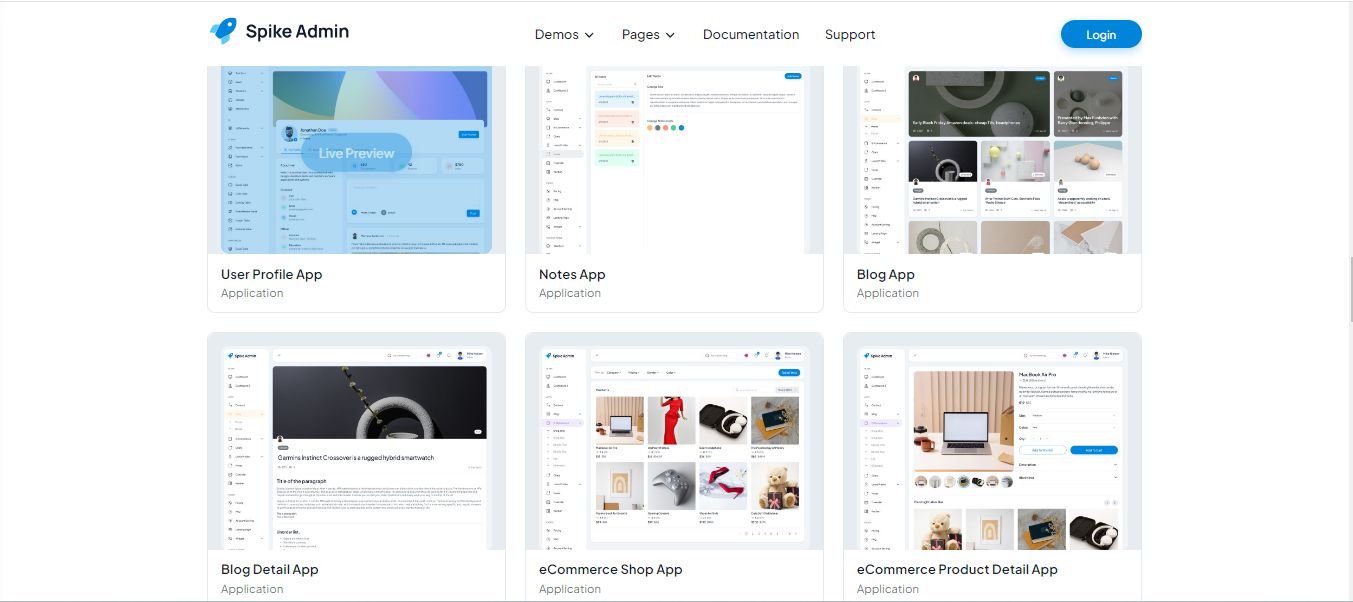Click the blue Login button
Viewport: 1353px width, 602px height.
(x=1101, y=34)
